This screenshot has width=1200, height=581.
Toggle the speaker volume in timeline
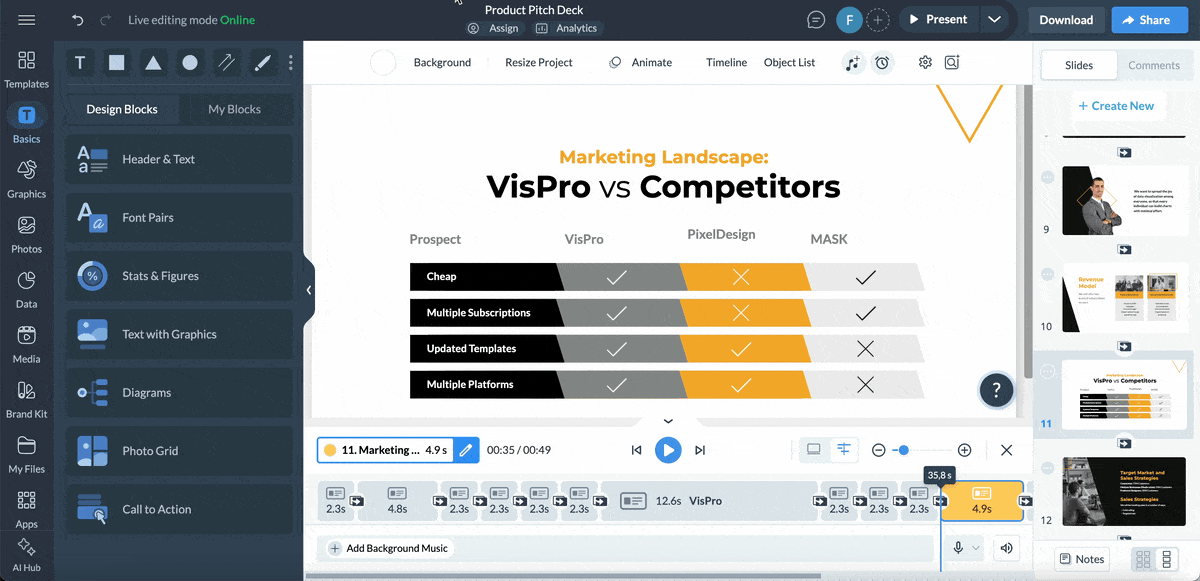[x=1006, y=548]
